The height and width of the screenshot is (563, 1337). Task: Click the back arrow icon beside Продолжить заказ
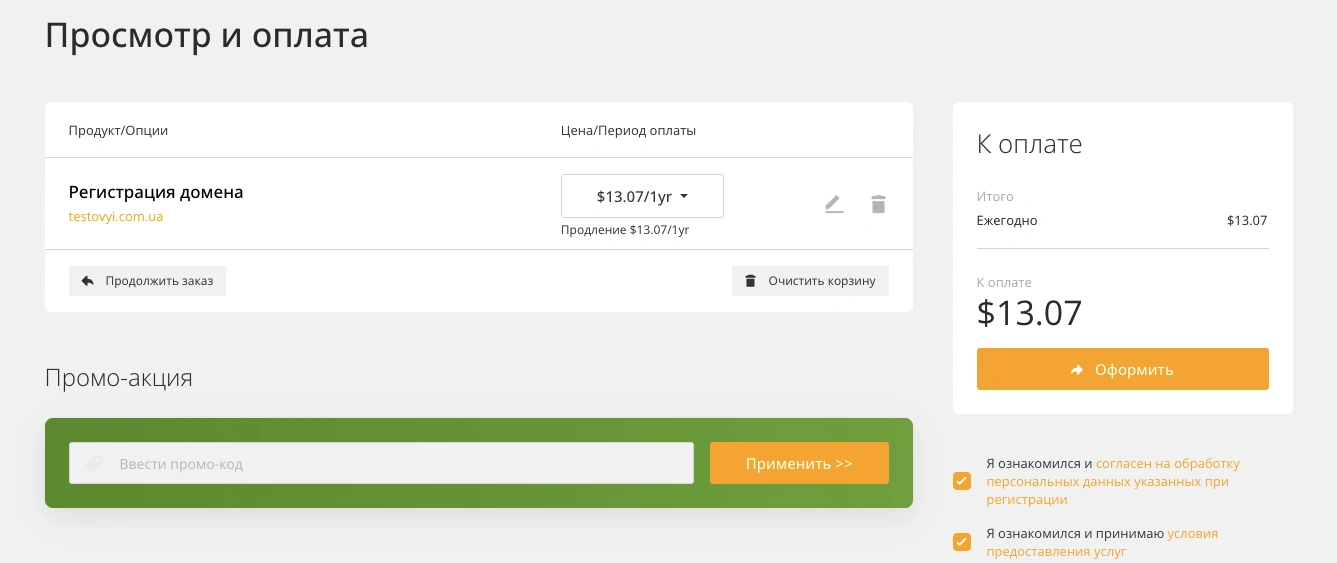pos(87,281)
